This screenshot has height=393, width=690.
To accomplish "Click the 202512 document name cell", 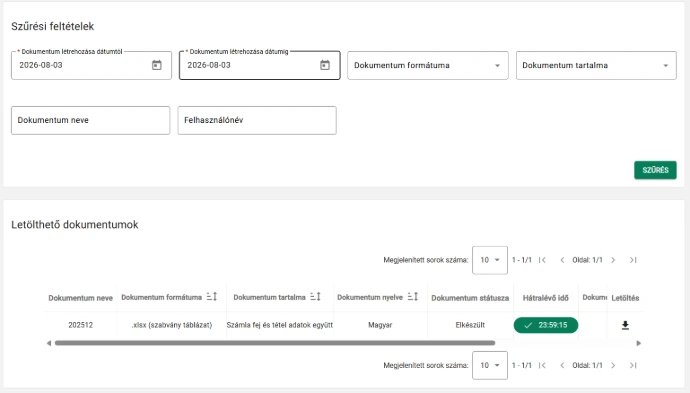I will pos(81,325).
